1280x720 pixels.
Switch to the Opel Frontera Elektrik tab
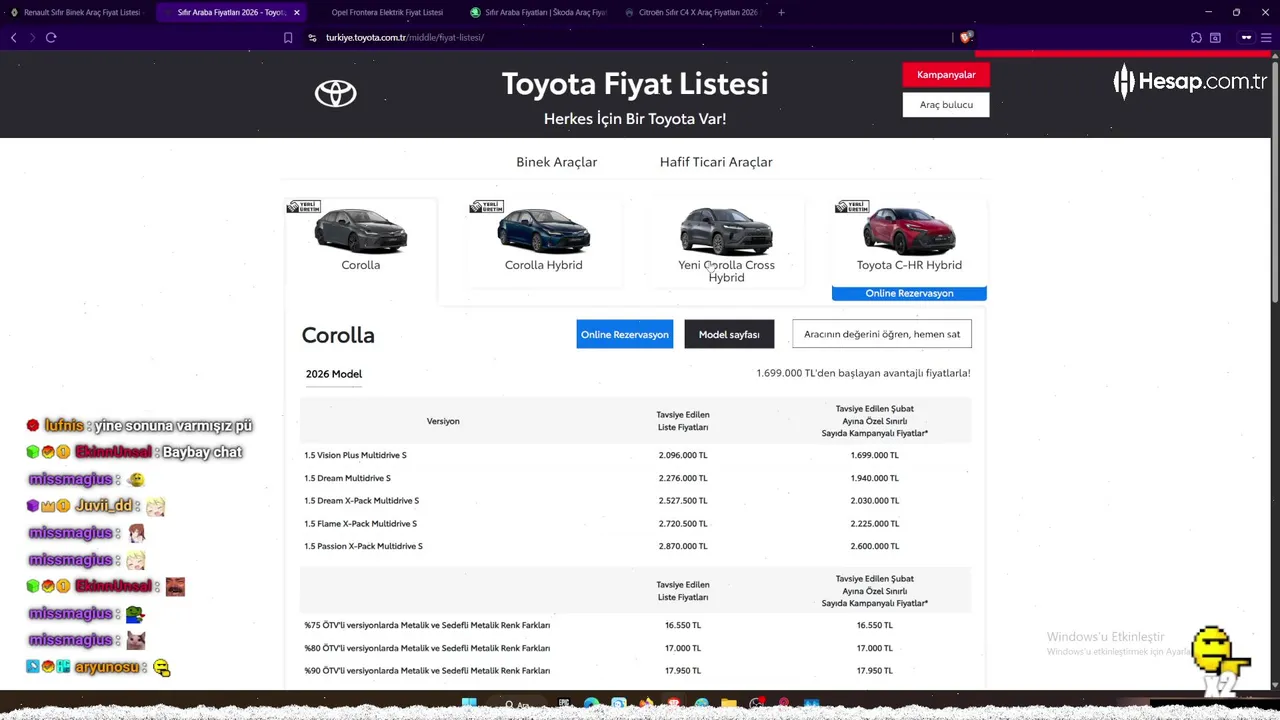387,12
